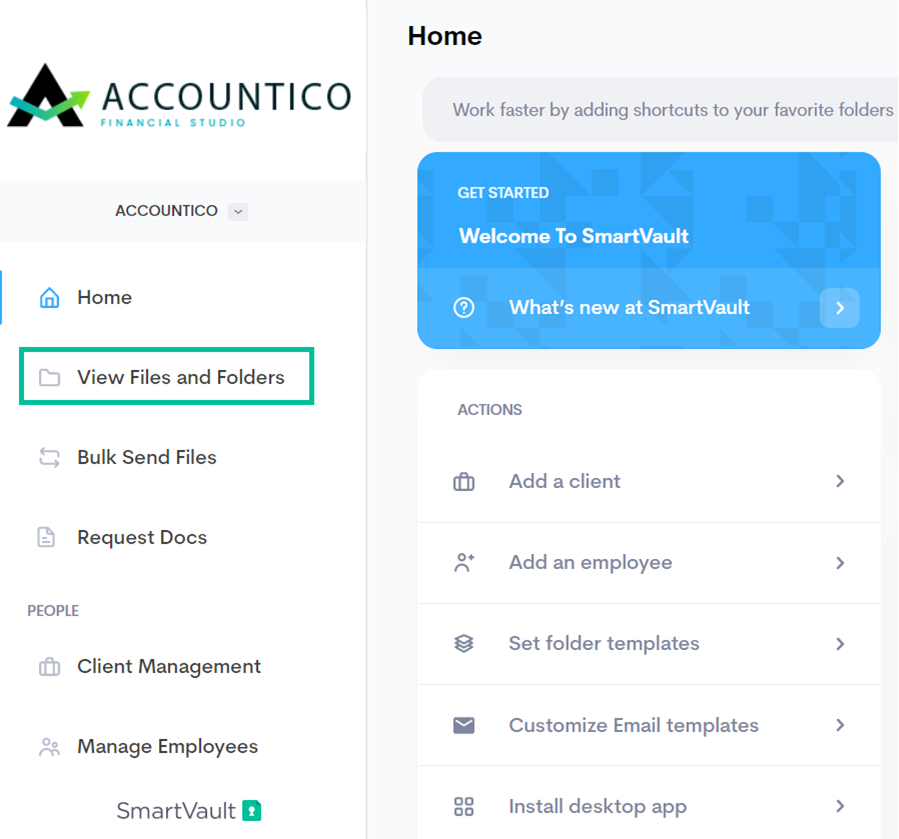The height and width of the screenshot is (839, 899).
Task: Click the question mark circle in the blue banner
Action: pyautogui.click(x=462, y=308)
